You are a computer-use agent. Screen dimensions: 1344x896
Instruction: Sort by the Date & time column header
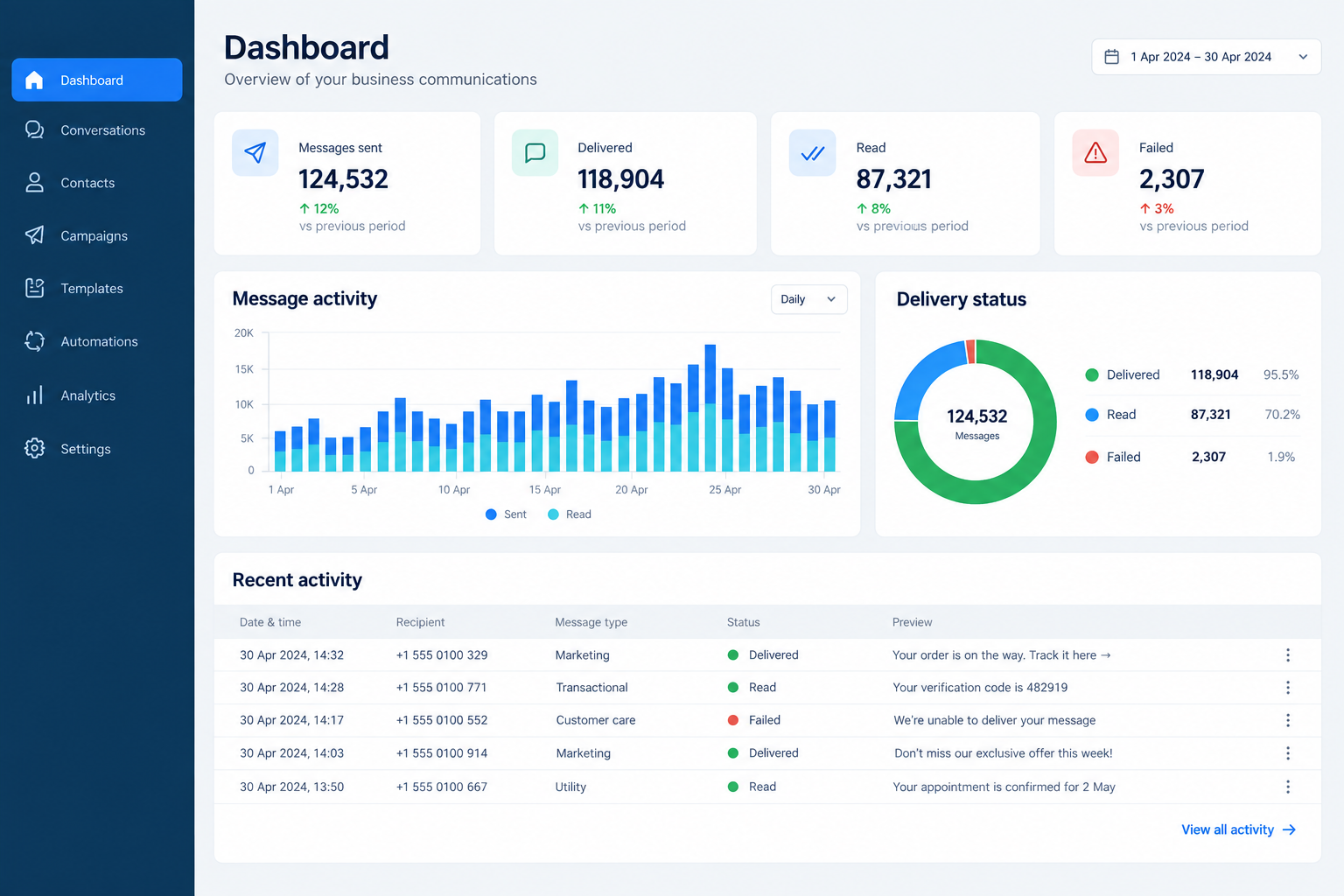coord(270,622)
